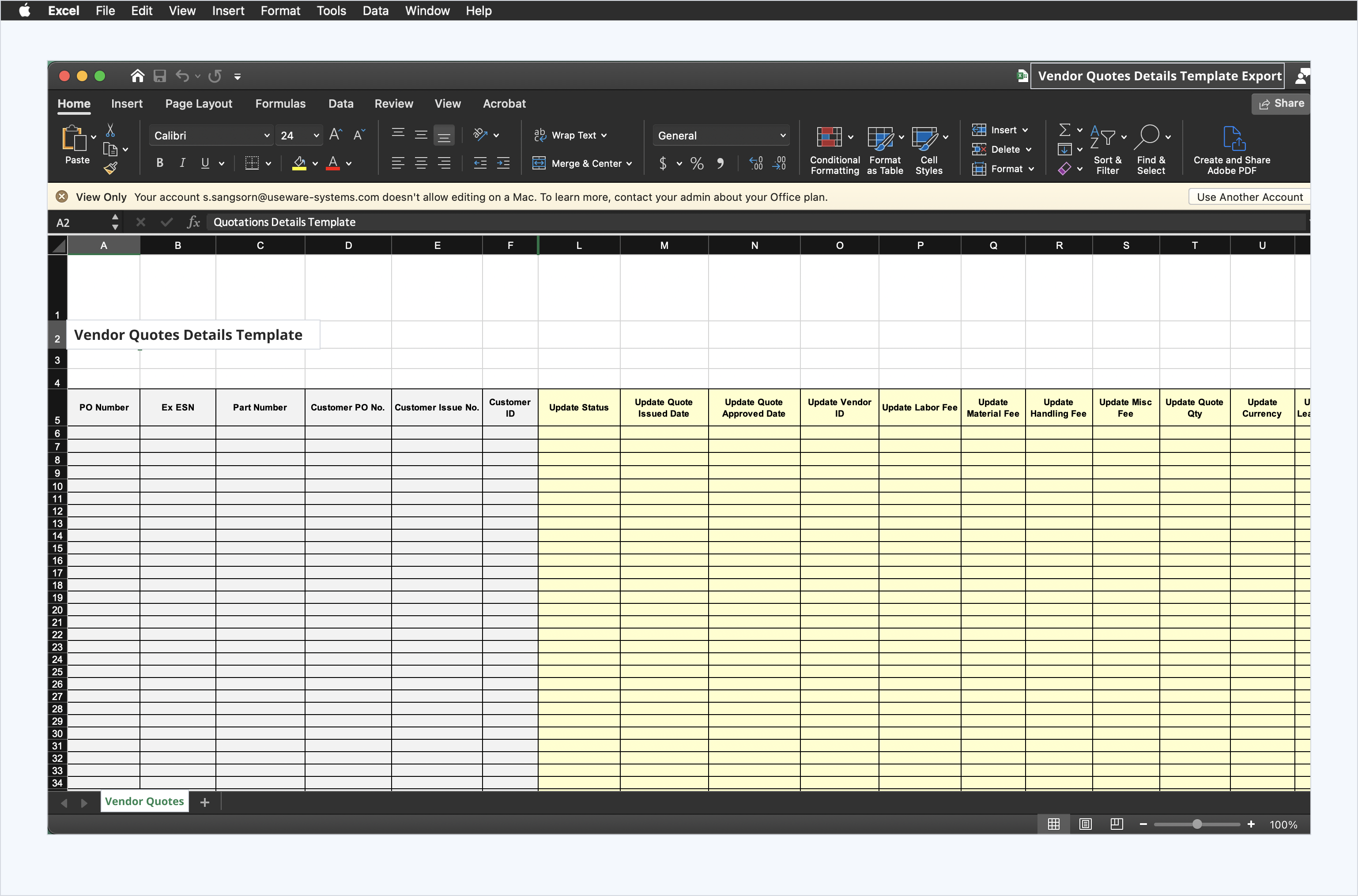Click the Update Status header cell
Image resolution: width=1358 pixels, height=896 pixels.
[x=579, y=407]
